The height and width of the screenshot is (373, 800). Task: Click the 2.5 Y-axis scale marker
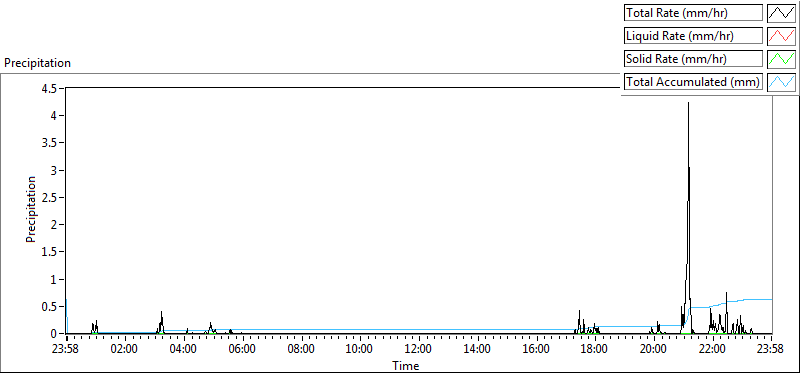(x=51, y=197)
